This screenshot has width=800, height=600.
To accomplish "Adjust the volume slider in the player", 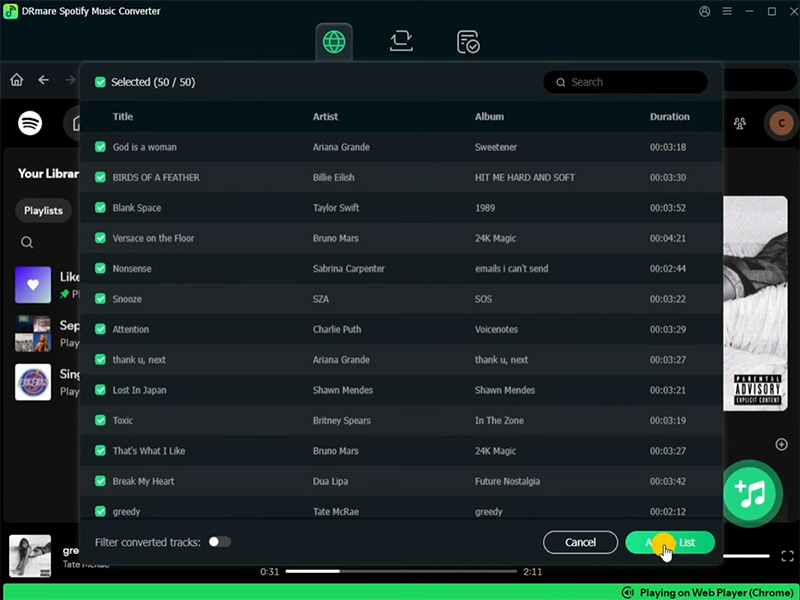I will [746, 556].
